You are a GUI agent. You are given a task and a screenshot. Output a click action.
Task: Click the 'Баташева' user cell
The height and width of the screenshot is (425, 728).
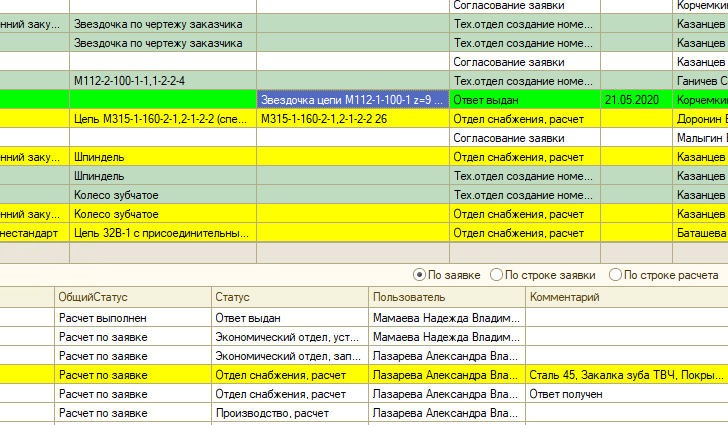pos(700,233)
